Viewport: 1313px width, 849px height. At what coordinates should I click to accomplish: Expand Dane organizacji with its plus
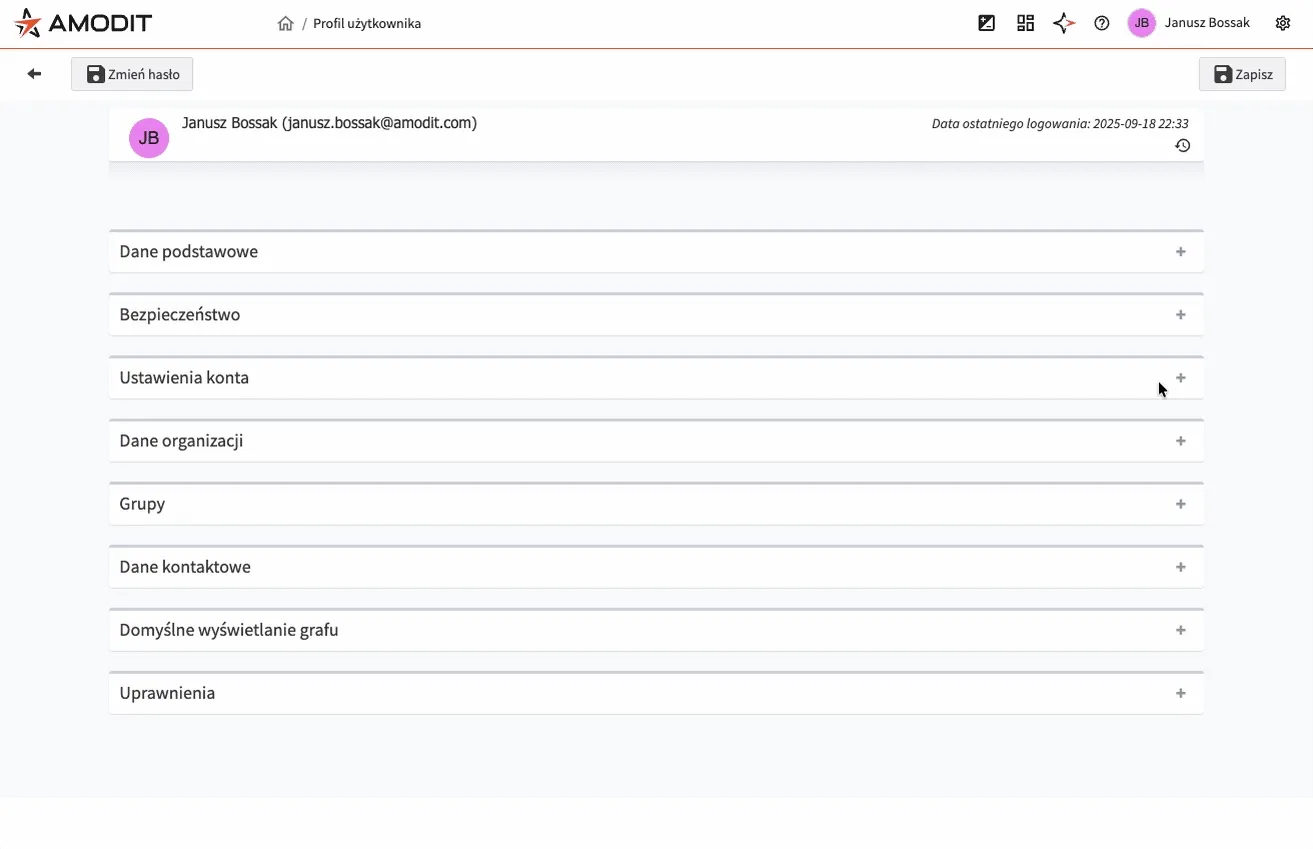1181,441
